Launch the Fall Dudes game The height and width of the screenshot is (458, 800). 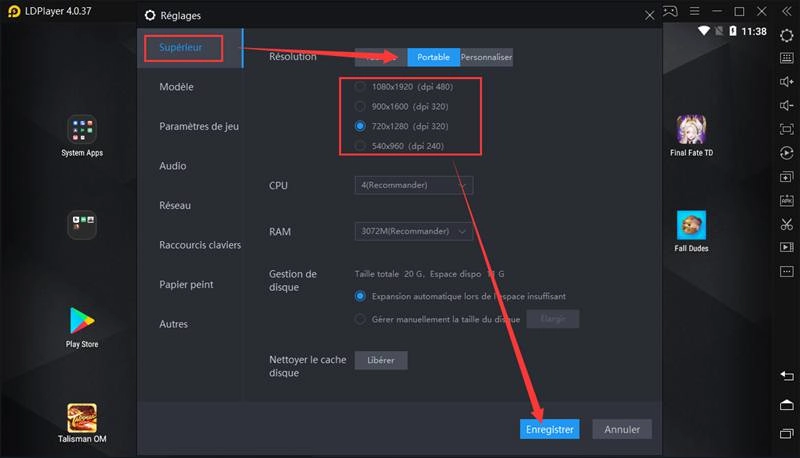(x=691, y=225)
